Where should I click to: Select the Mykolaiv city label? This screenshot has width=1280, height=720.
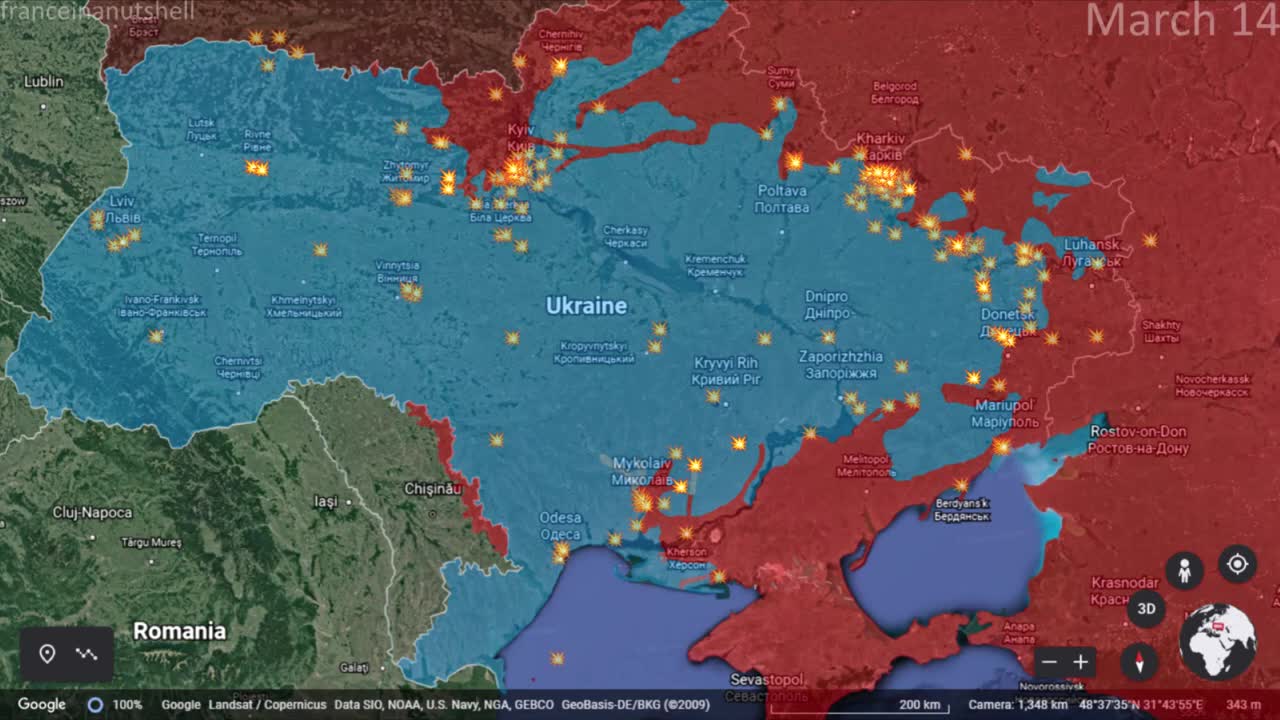tap(640, 471)
